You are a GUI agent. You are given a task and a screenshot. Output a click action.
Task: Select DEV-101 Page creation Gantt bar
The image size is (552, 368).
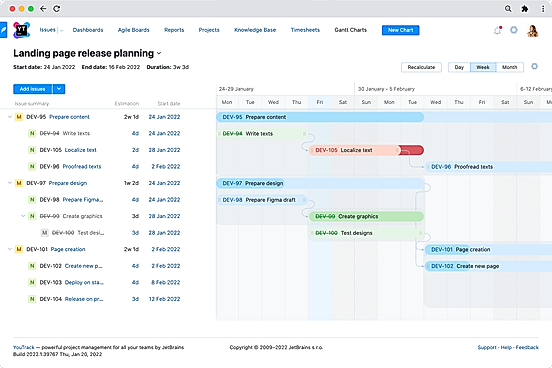click(488, 249)
